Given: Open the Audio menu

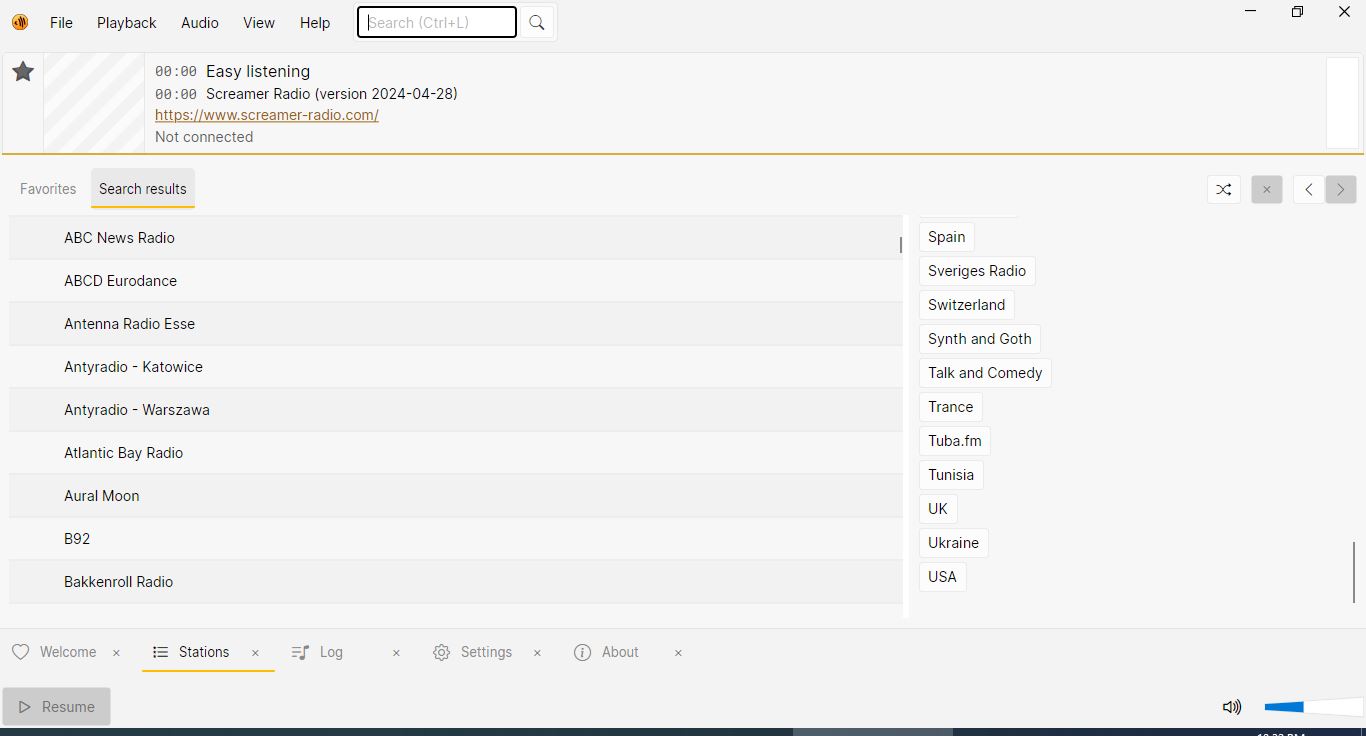Looking at the screenshot, I should pos(200,23).
